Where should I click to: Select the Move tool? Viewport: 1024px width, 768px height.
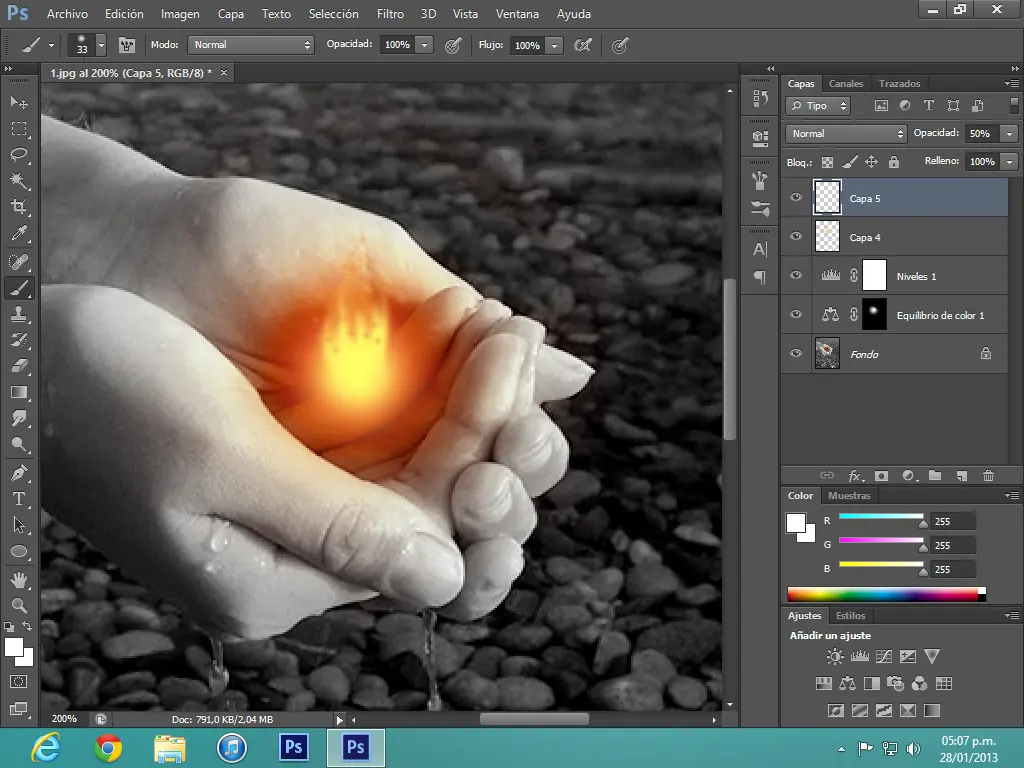pos(19,103)
